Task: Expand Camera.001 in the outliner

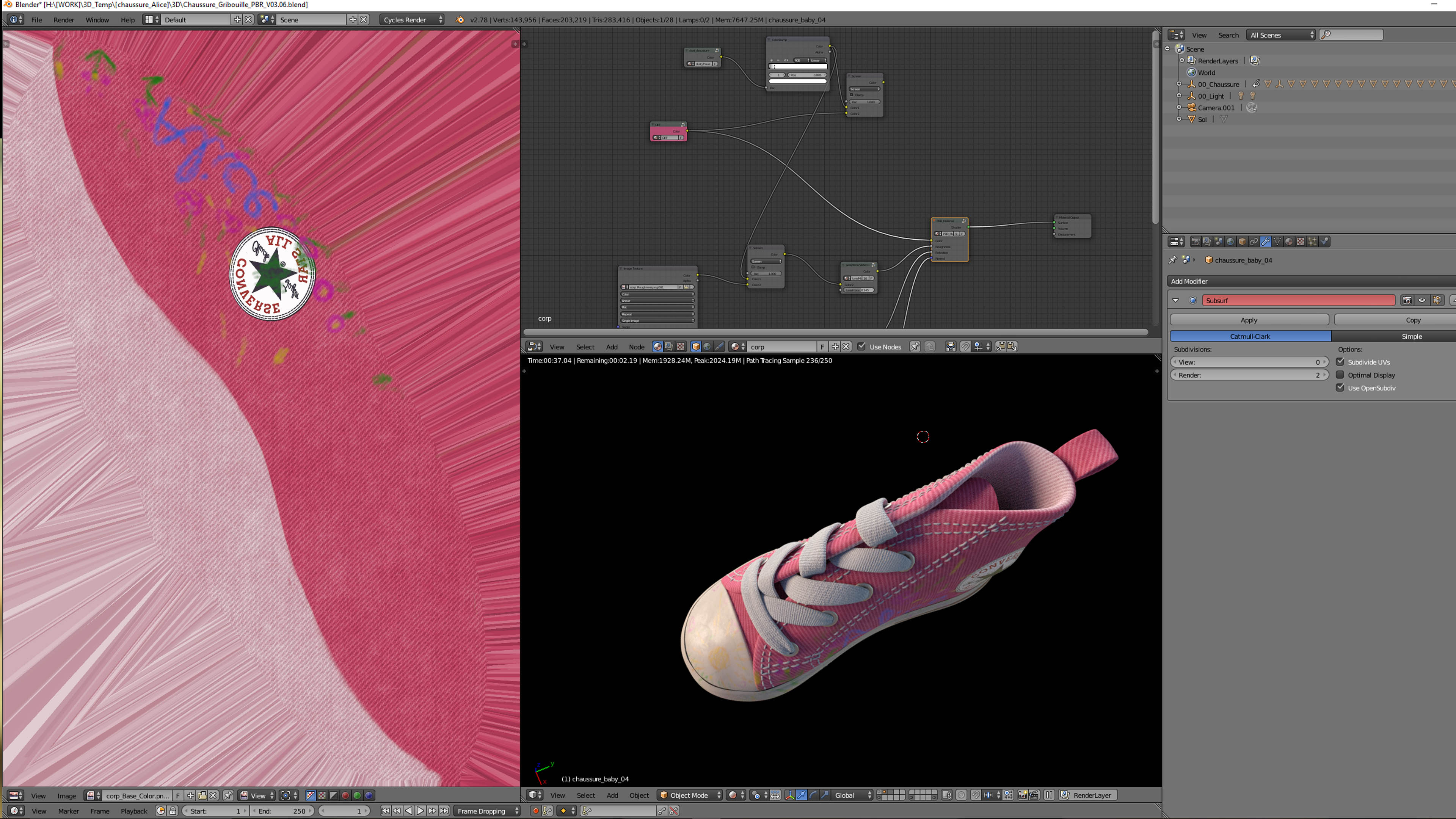Action: point(1180,107)
